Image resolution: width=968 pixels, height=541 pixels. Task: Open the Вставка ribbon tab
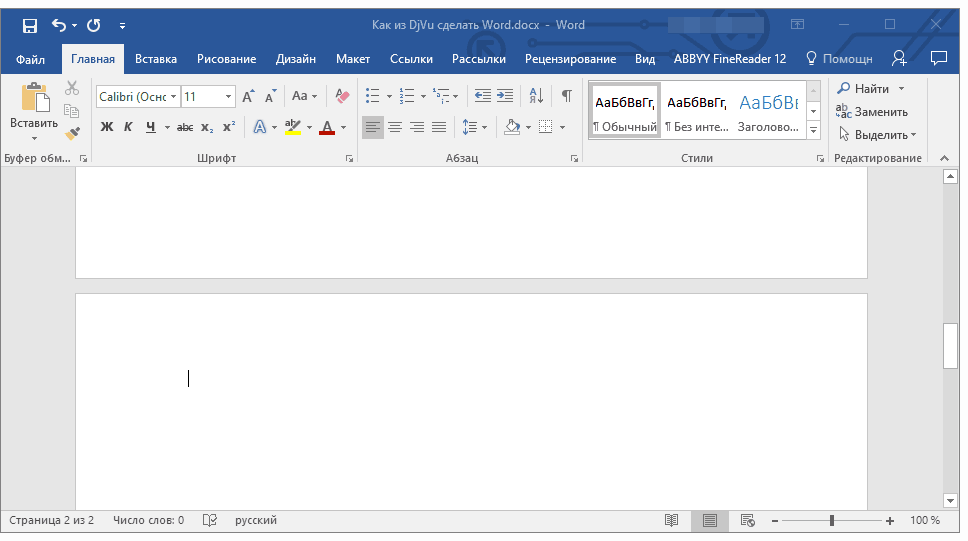coord(156,59)
